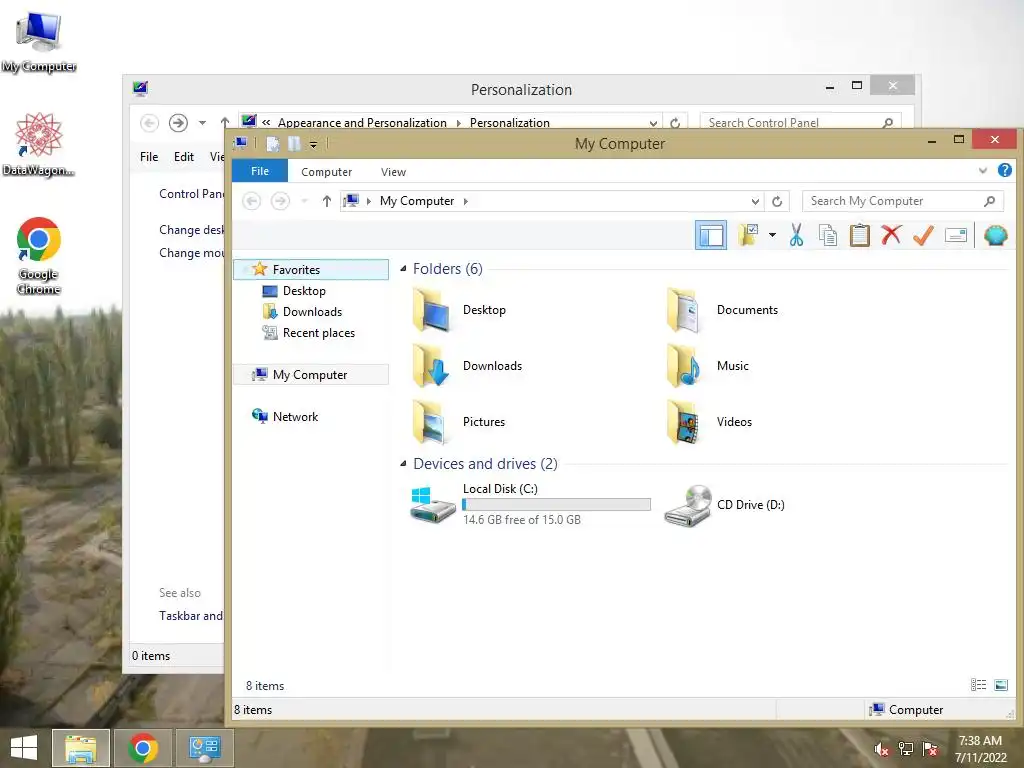Click the New folder icon in quick access toolbar
The height and width of the screenshot is (768, 1024).
(x=295, y=144)
